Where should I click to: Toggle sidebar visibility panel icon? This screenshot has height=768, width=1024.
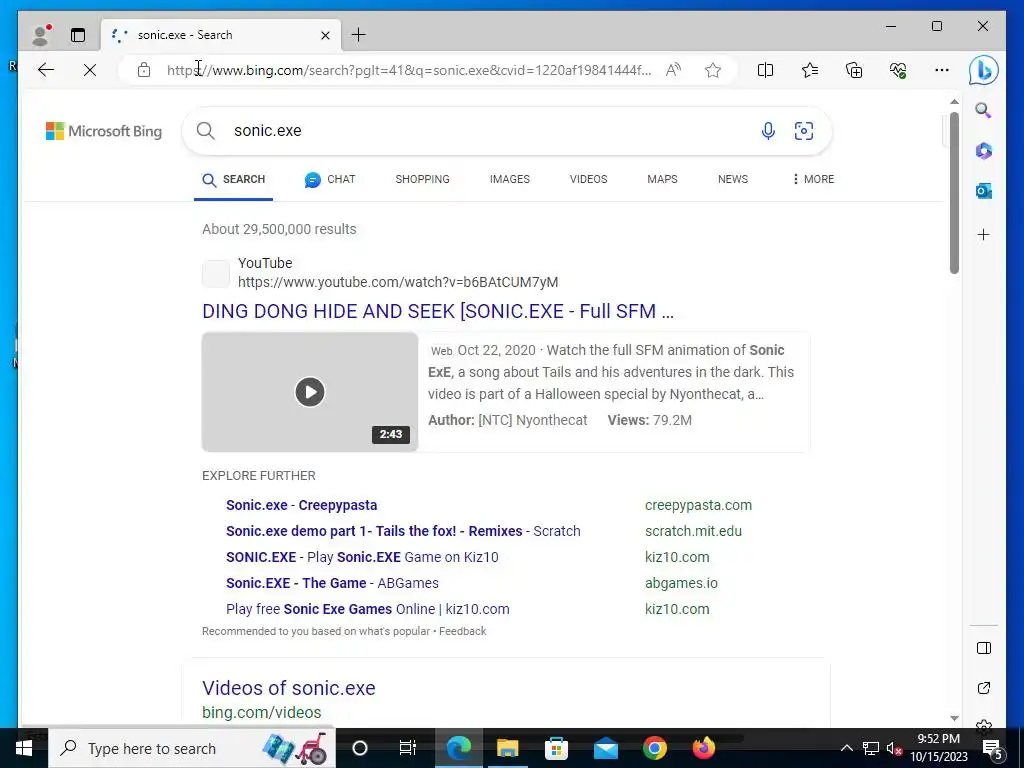pos(984,648)
